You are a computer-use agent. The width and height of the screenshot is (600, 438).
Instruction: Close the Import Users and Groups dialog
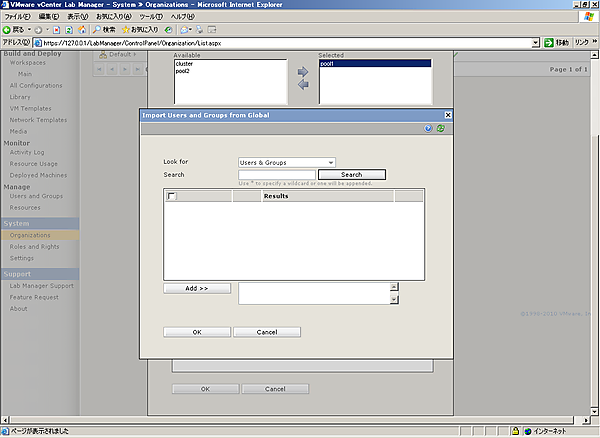[448, 115]
